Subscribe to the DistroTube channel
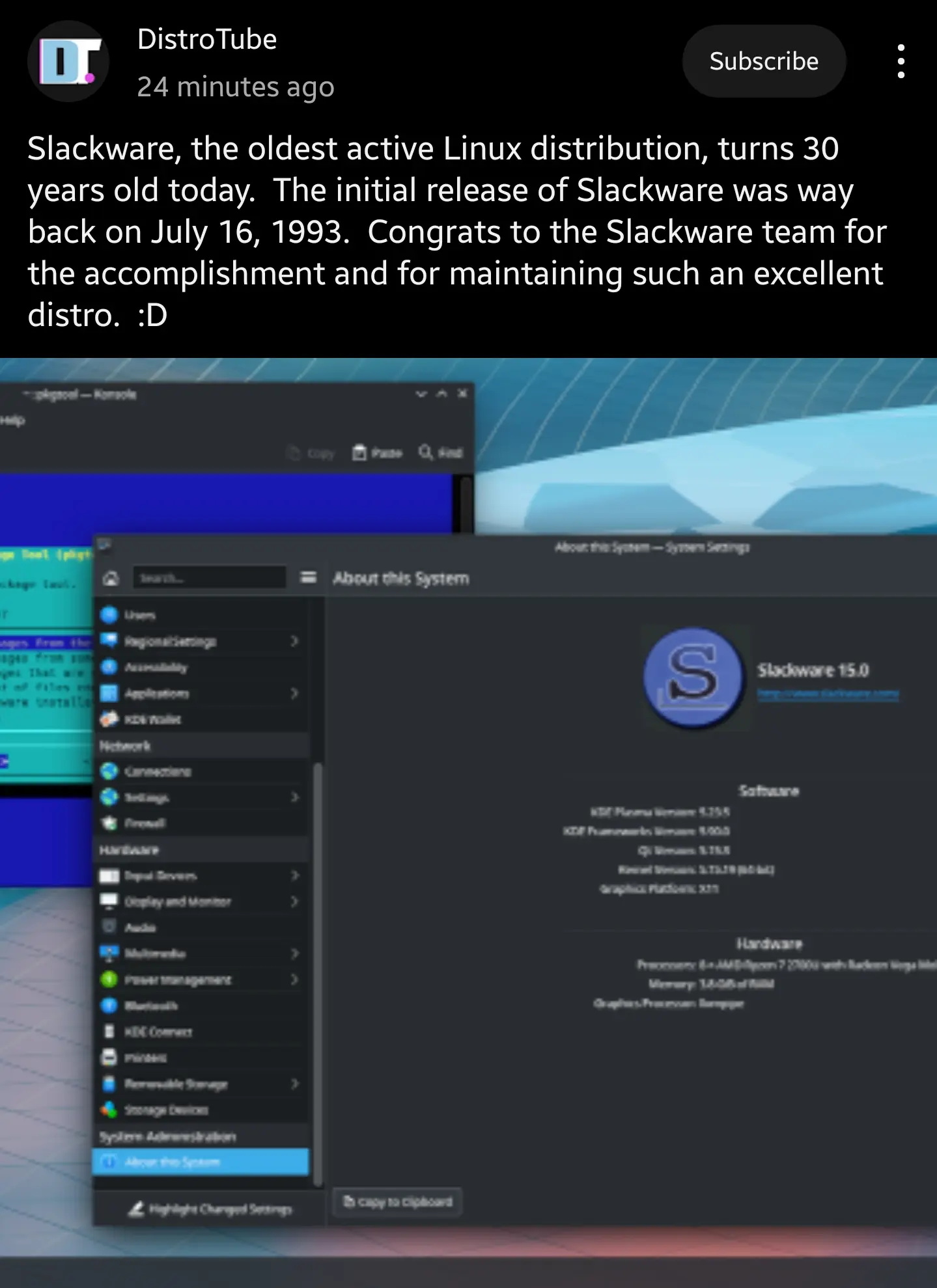Viewport: 937px width, 1288px height. tap(764, 61)
